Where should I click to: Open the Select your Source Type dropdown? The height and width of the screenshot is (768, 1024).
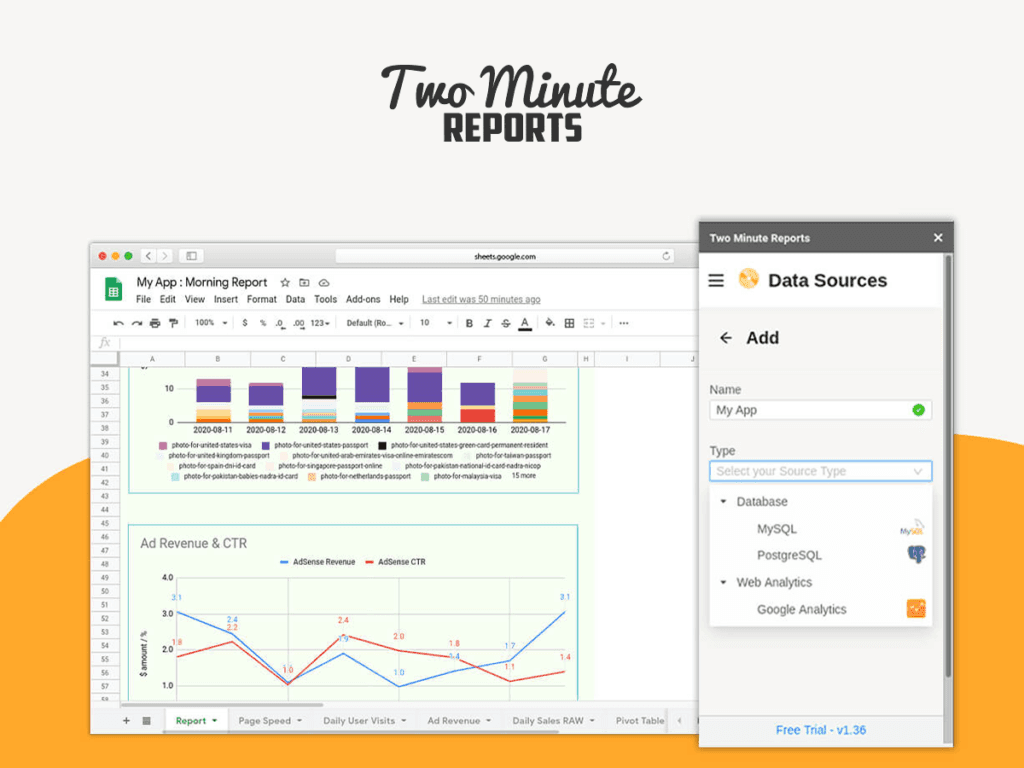pyautogui.click(x=820, y=472)
